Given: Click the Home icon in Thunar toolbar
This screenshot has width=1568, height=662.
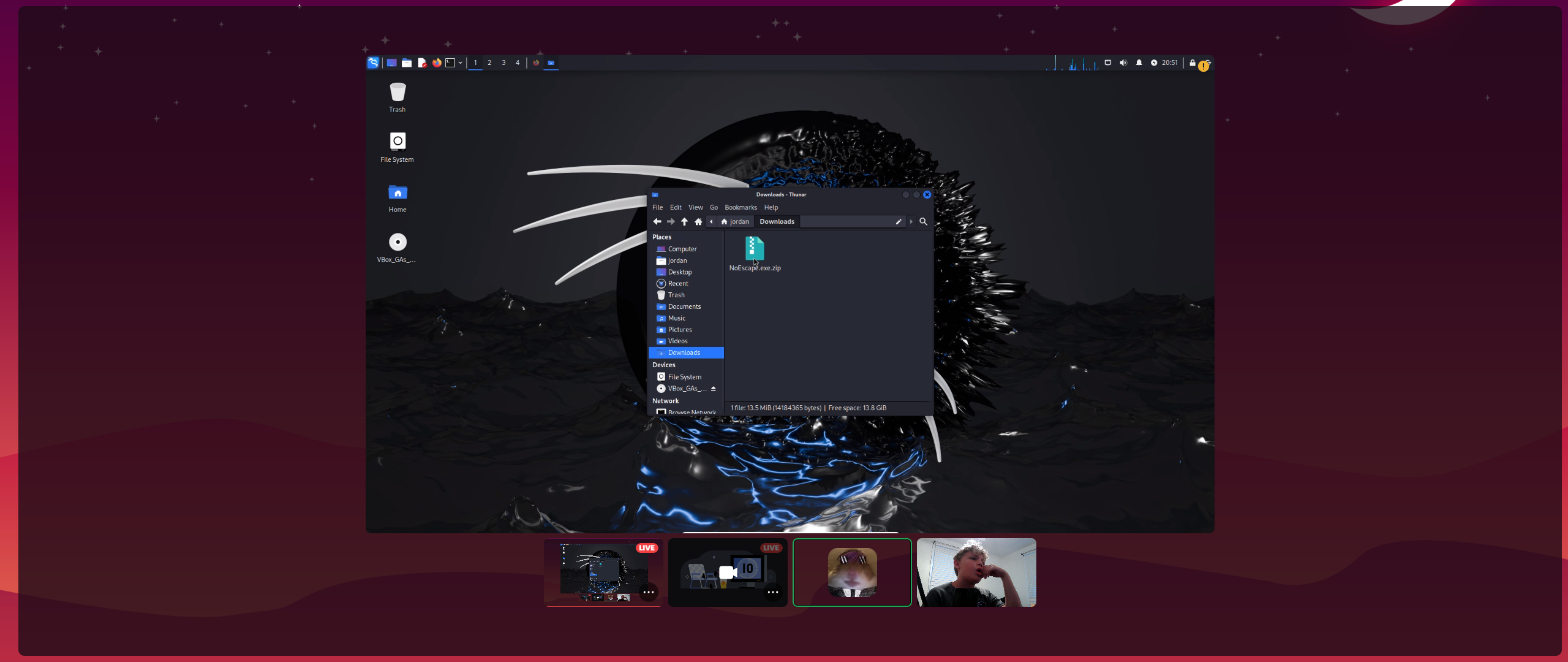Looking at the screenshot, I should point(698,221).
